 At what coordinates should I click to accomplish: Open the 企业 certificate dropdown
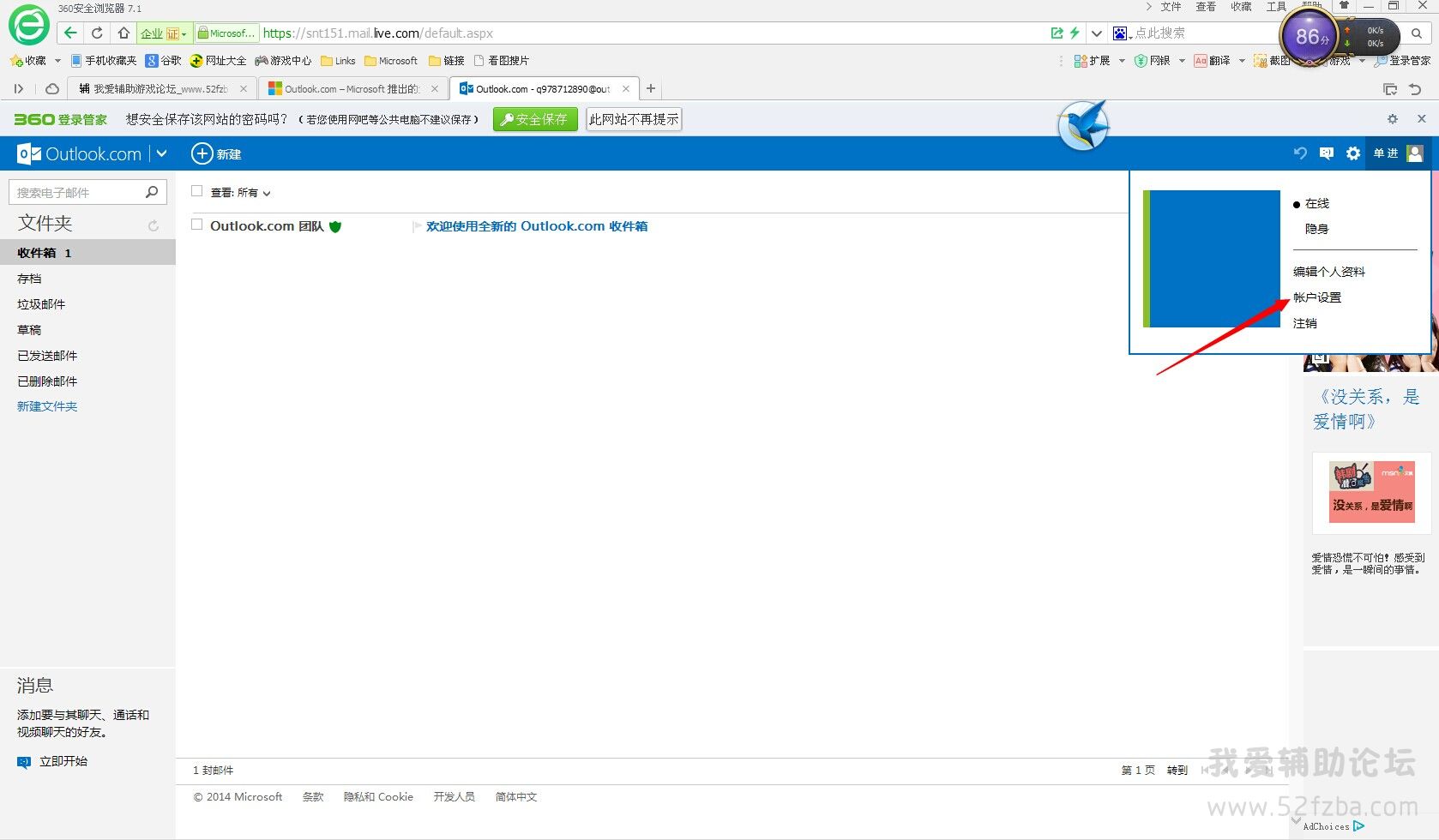(165, 33)
